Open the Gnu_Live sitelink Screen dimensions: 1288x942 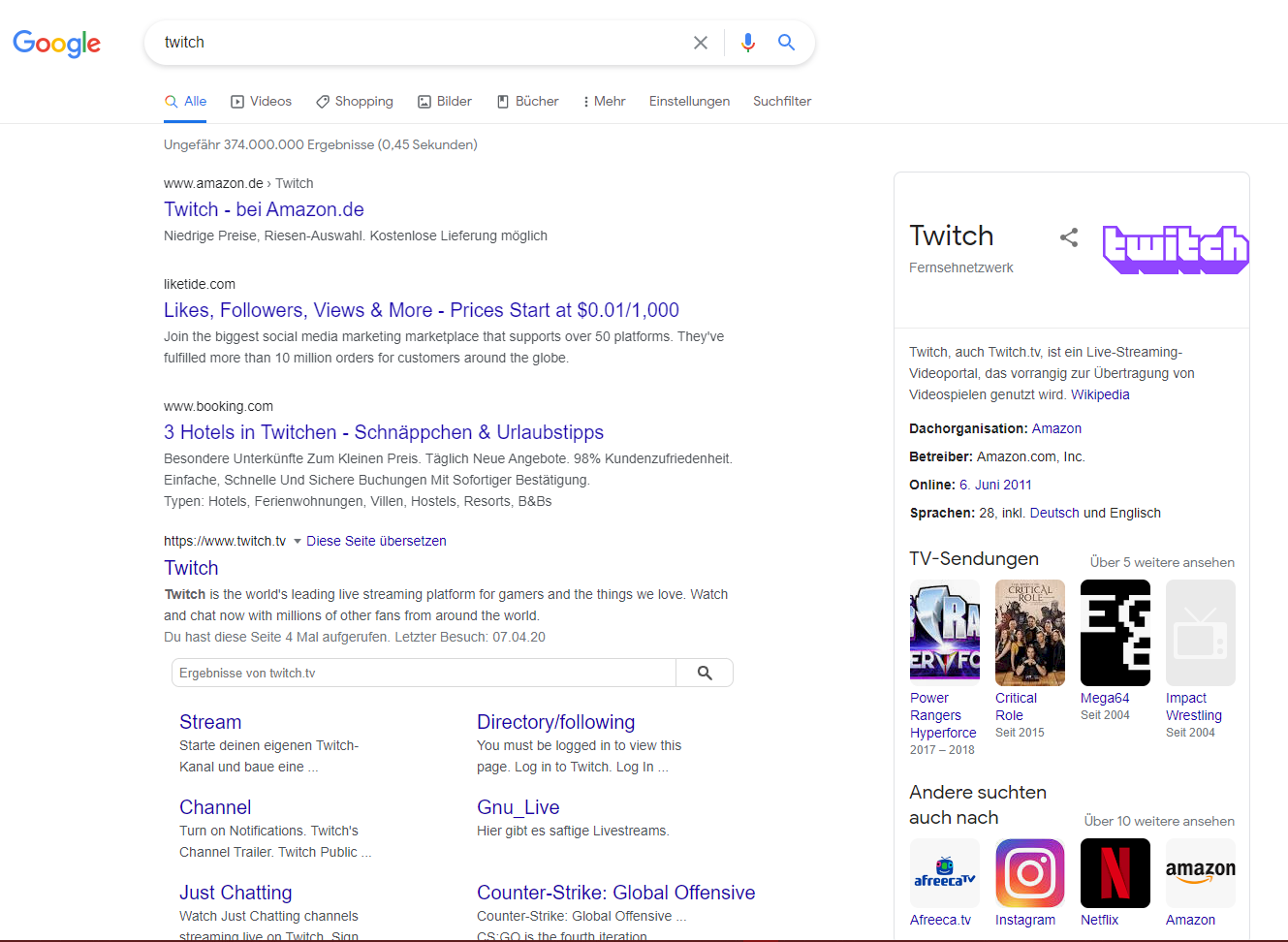518,807
